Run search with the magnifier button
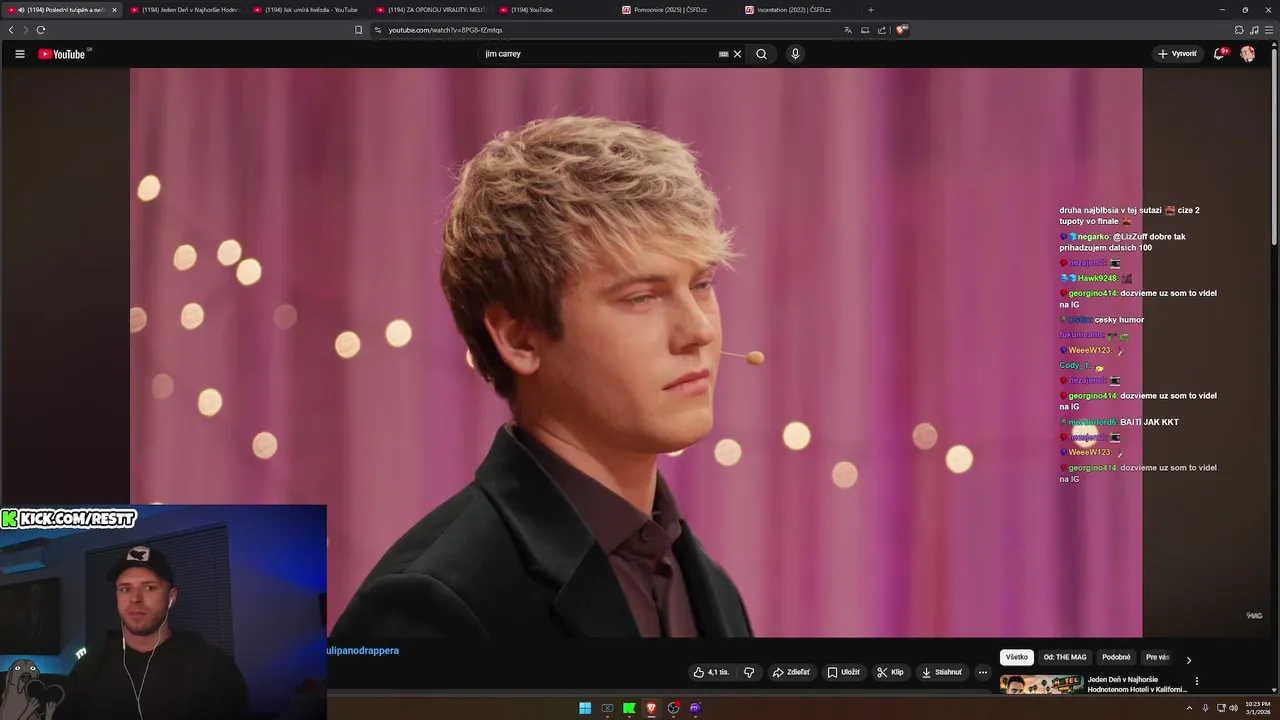The image size is (1280, 720). [761, 54]
